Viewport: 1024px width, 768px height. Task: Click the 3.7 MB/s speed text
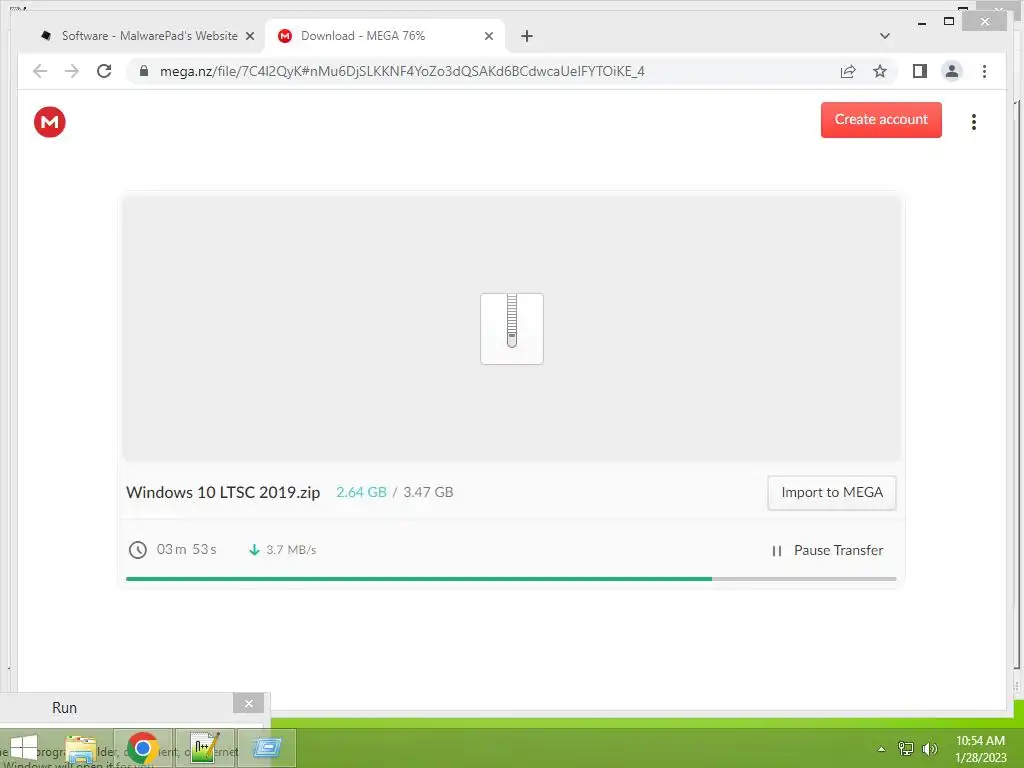coord(291,550)
